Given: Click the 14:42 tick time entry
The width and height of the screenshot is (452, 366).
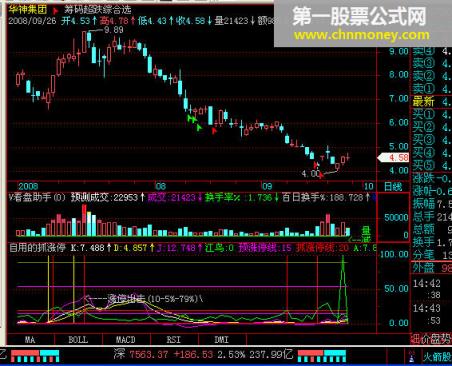Looking at the screenshot, I should (x=426, y=284).
